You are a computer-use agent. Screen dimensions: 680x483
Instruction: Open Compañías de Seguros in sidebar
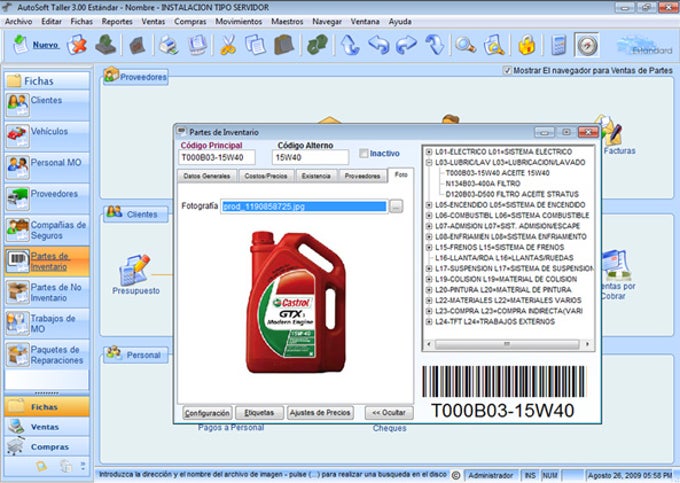coord(47,230)
